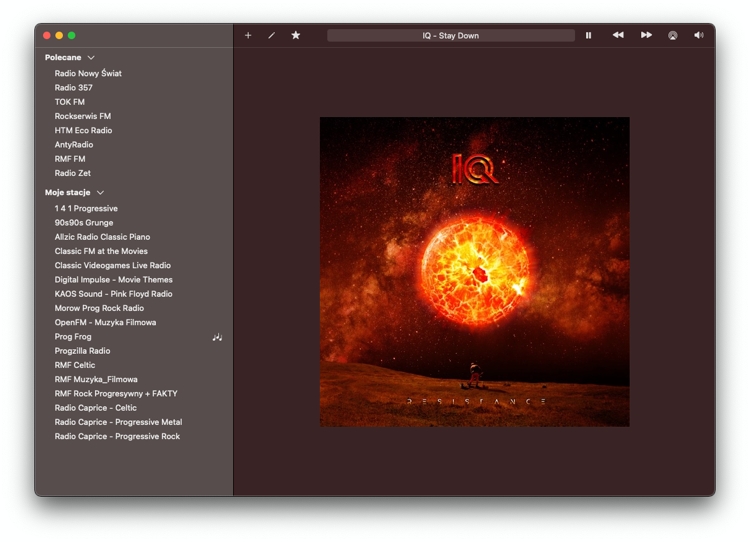Pause playback of IQ - Stay Down
This screenshot has width=750, height=542.
click(588, 35)
